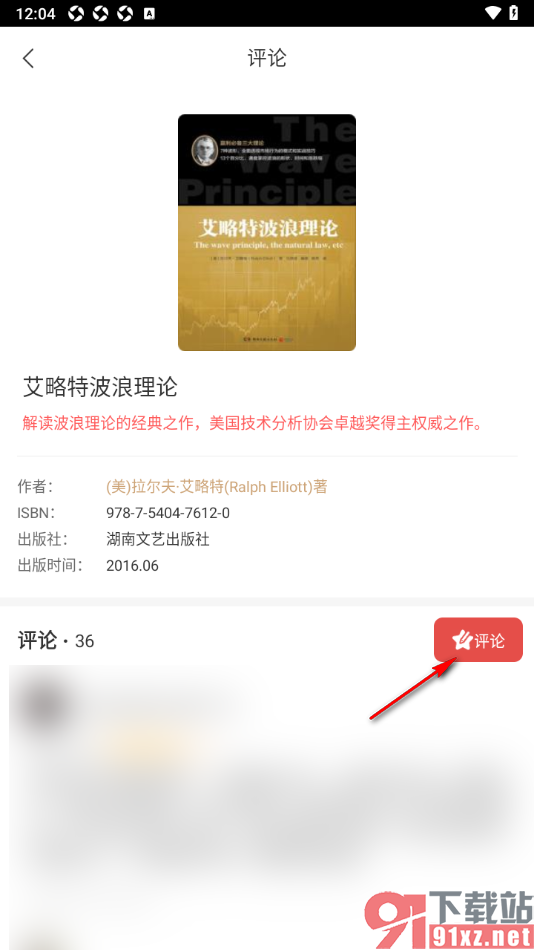The image size is (534, 950).
Task: Tap the 12:04 clock in the status bar
Action: (35, 13)
